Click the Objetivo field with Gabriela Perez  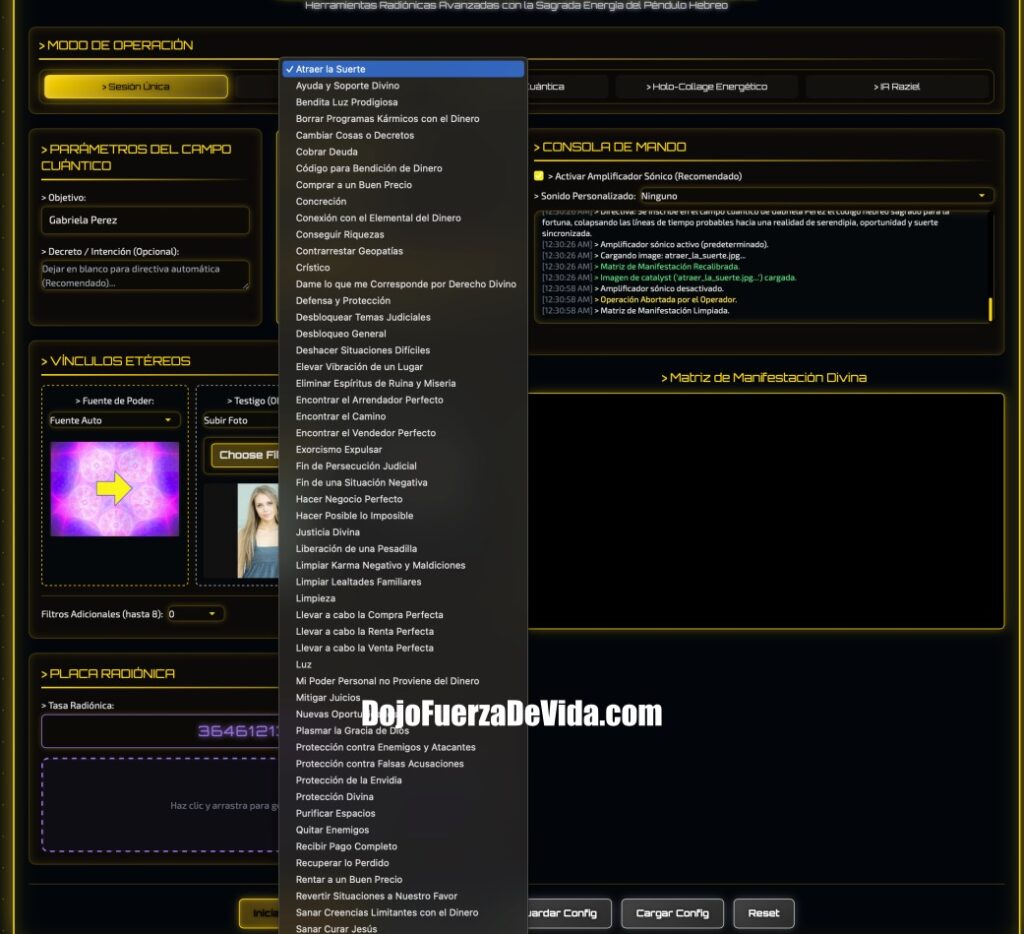pyautogui.click(x=145, y=220)
